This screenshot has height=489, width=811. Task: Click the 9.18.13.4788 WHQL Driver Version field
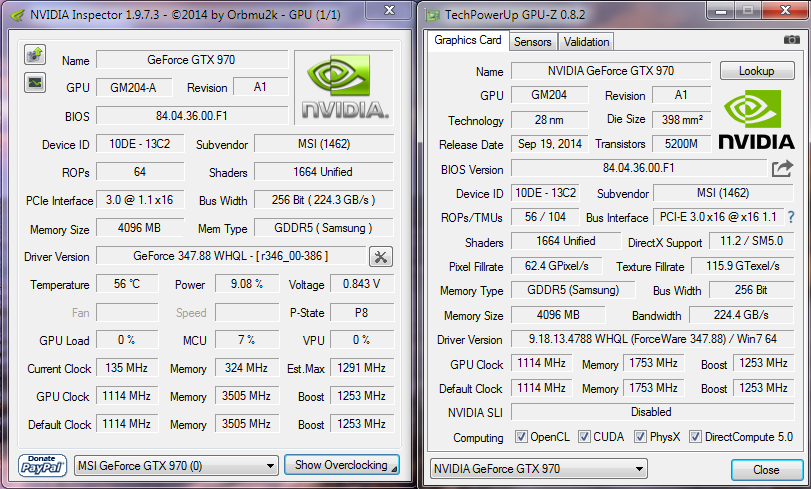click(653, 339)
